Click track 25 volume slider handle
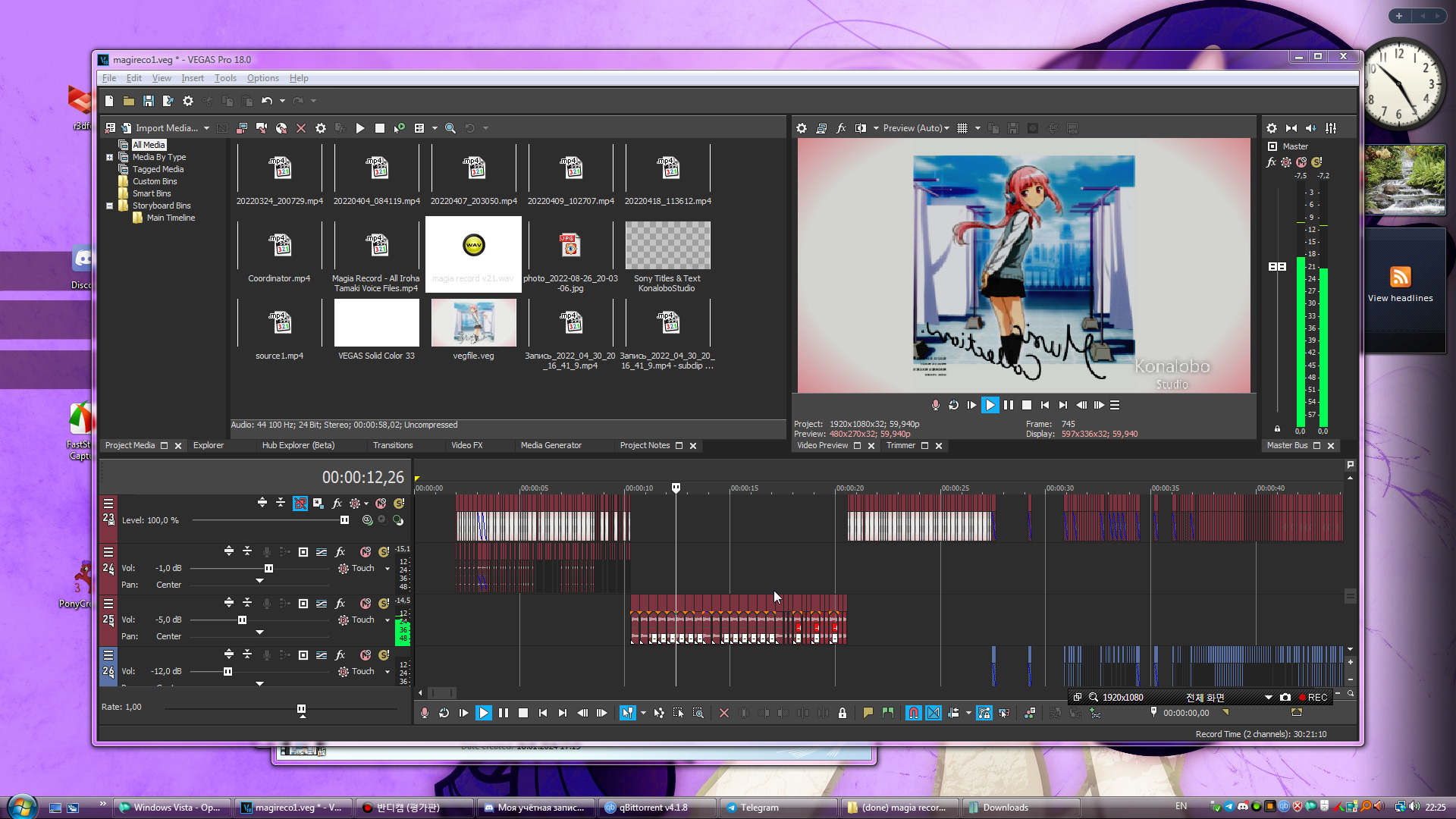 (242, 620)
